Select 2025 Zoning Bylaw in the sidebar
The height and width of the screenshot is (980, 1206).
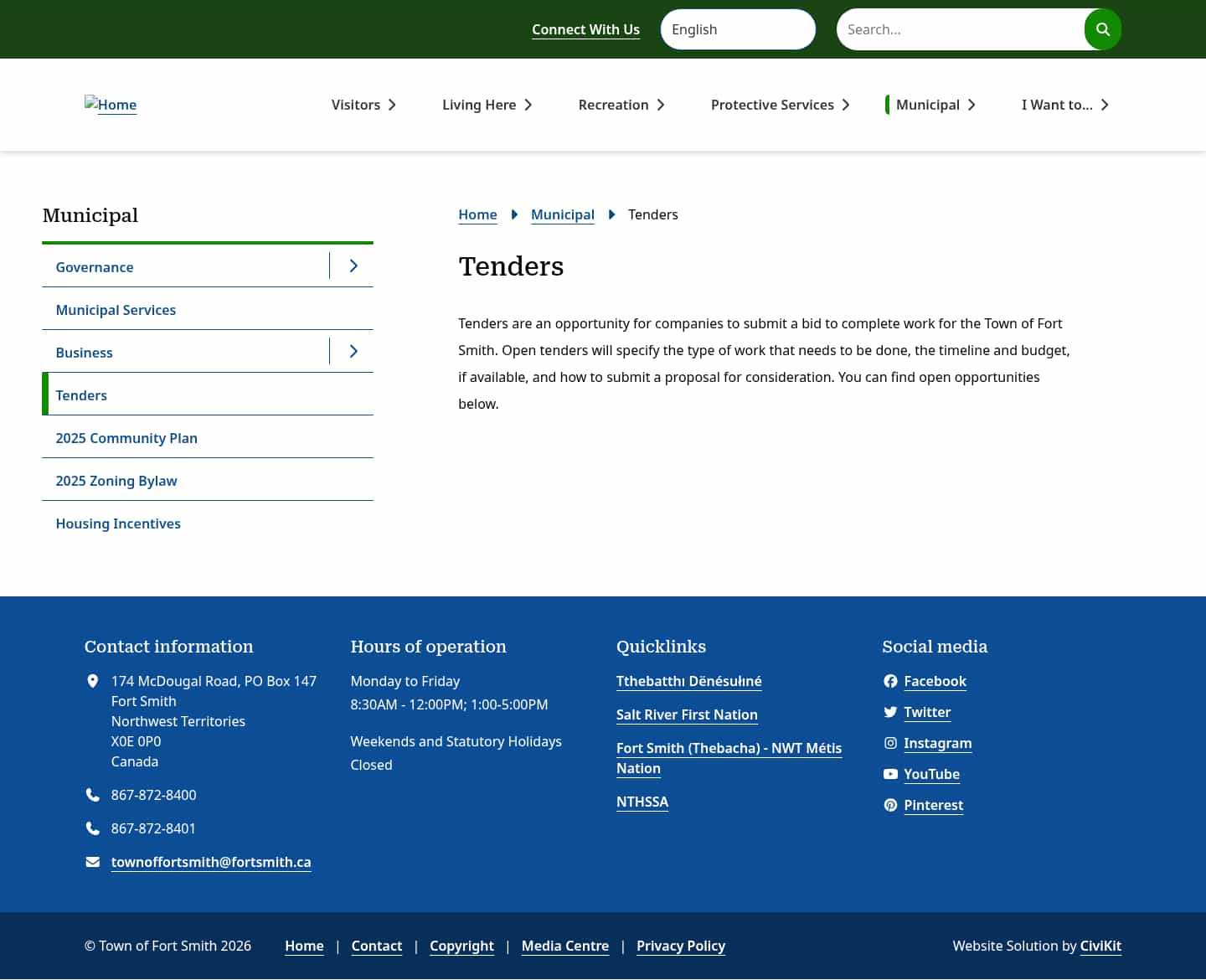[x=116, y=480]
